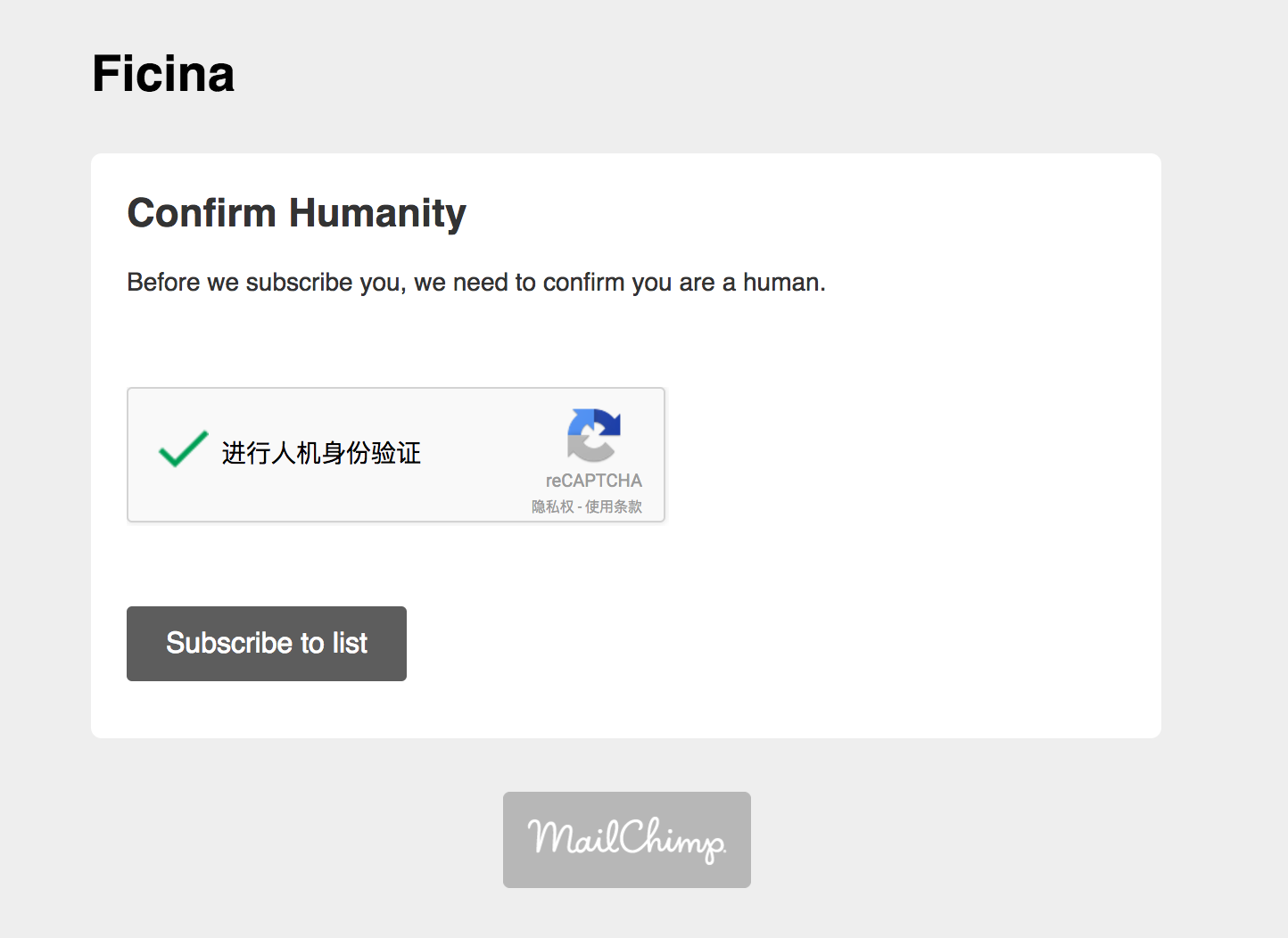Viewport: 1288px width, 938px height.
Task: Click the word human in the description
Action: tap(780, 283)
